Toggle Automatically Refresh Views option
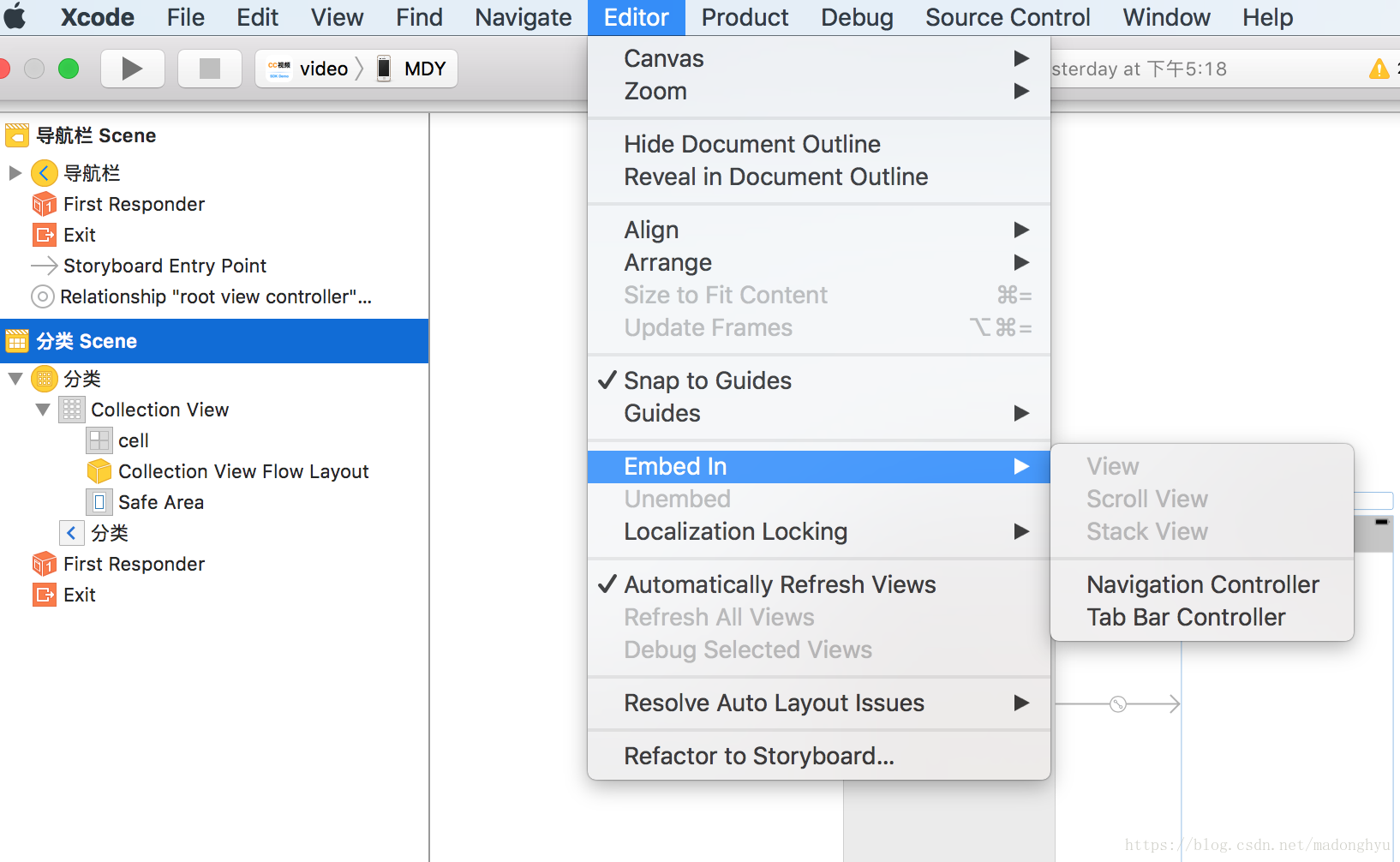Screen dimensions: 1400x862 point(818,584)
